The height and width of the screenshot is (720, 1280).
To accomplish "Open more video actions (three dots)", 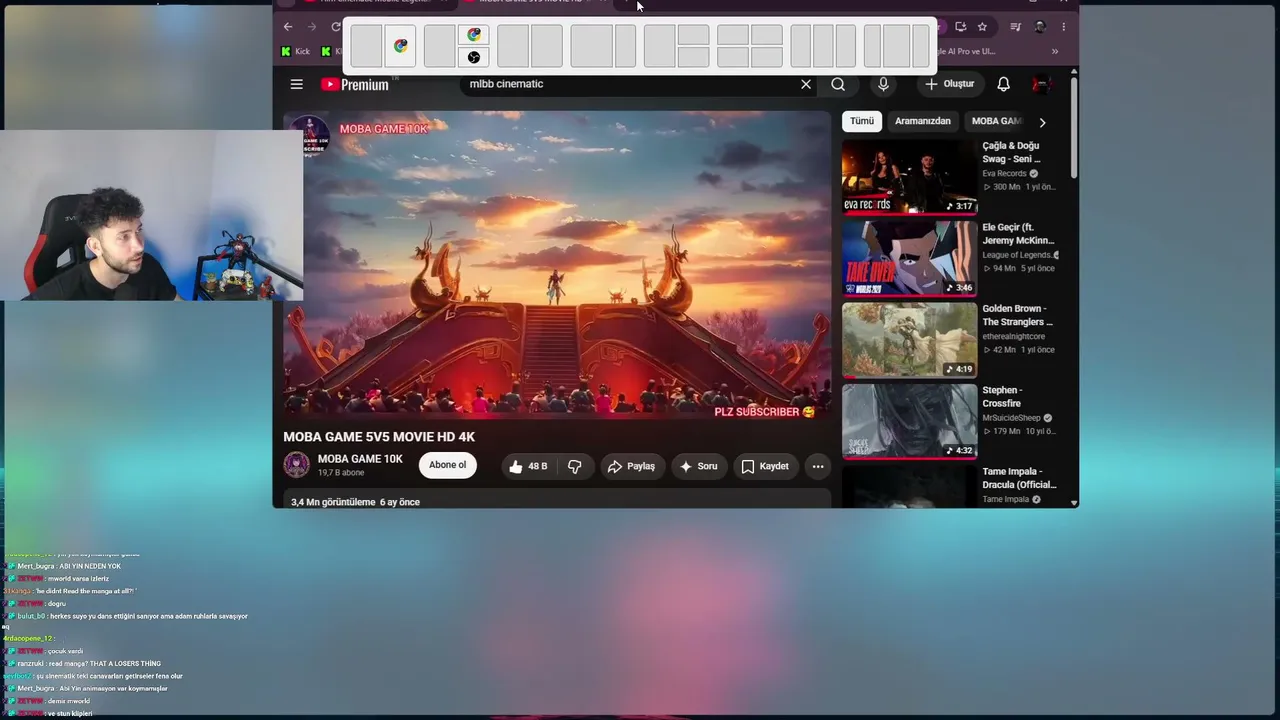I will pyautogui.click(x=818, y=466).
